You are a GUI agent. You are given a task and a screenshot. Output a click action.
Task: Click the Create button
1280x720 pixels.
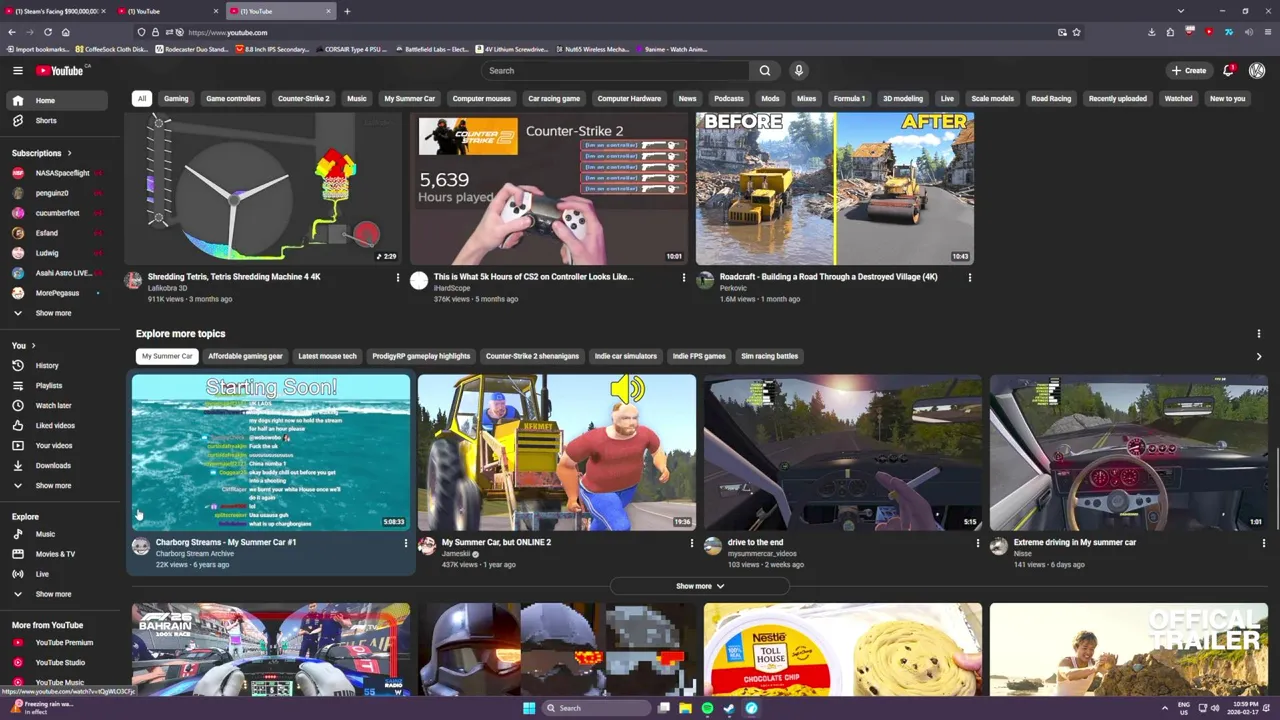click(x=1189, y=70)
